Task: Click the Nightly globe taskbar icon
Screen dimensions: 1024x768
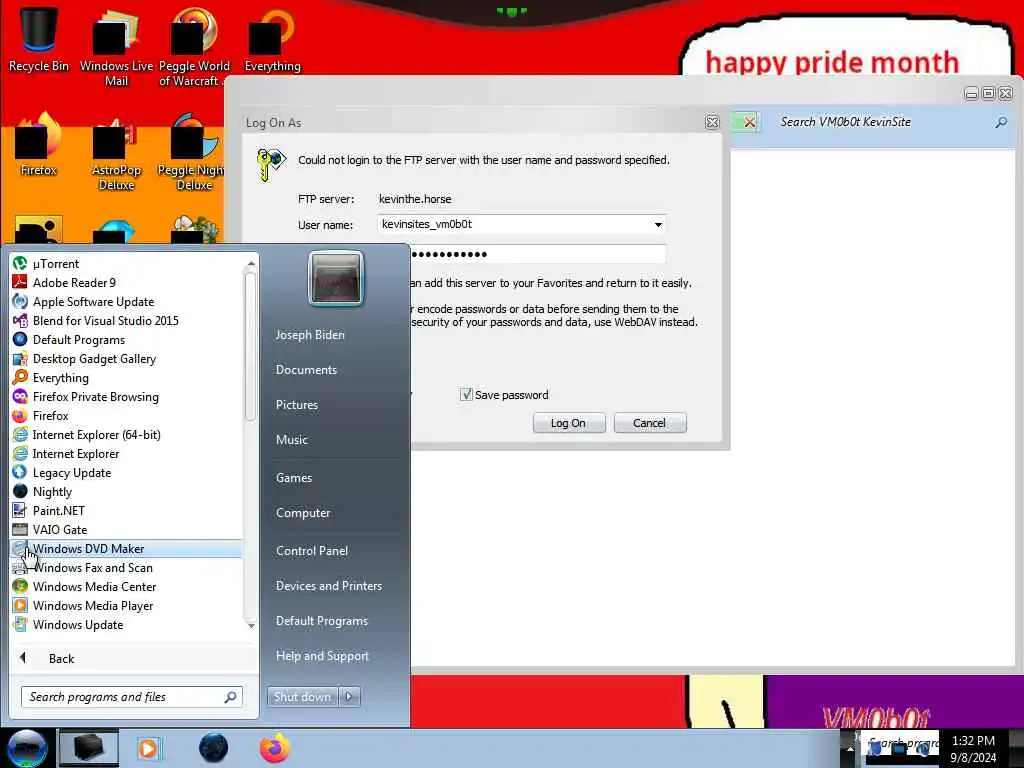Action: pos(214,748)
